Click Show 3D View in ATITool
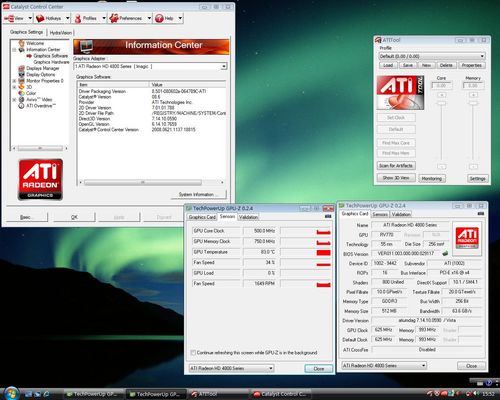This screenshot has height=400, width=500. pos(396,178)
